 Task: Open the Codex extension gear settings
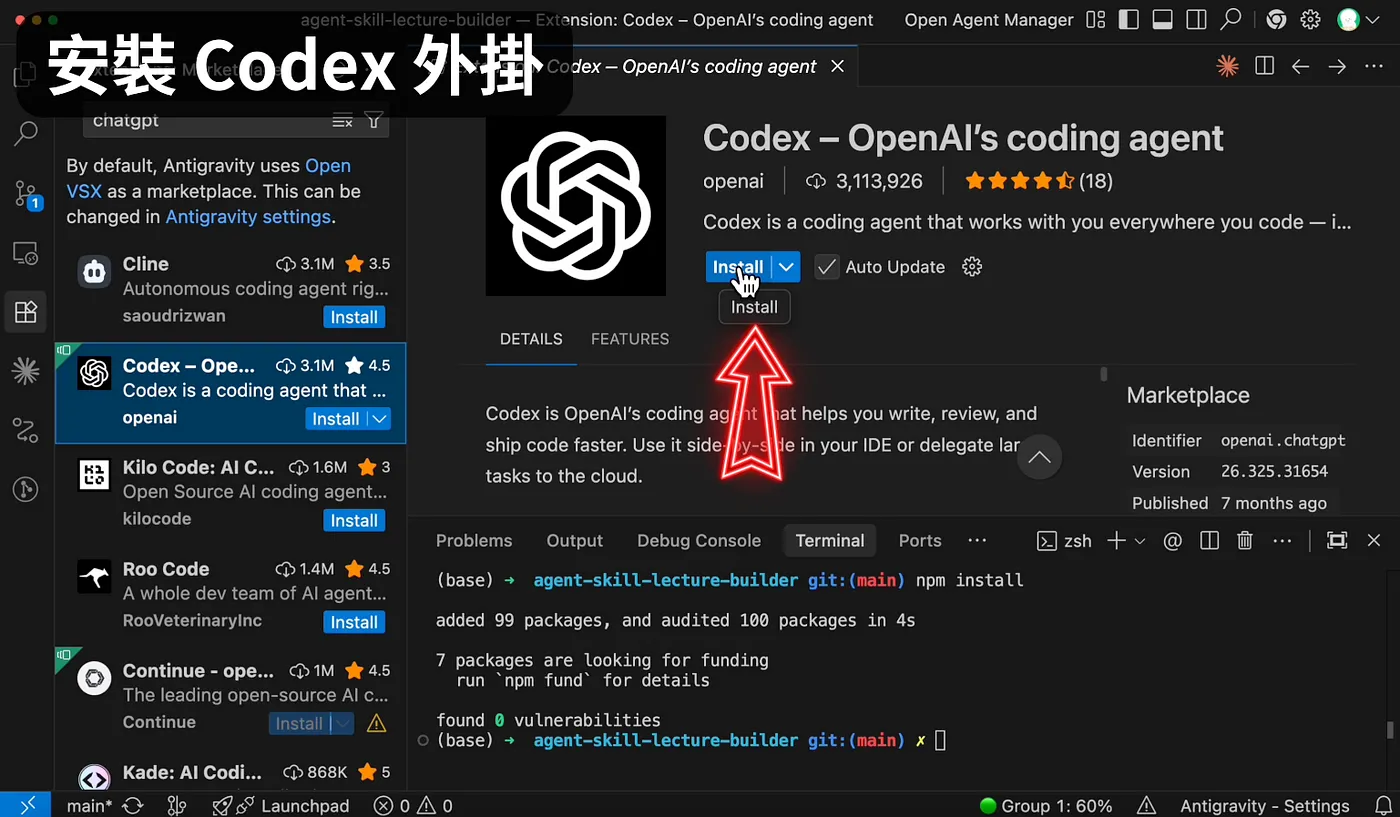tap(972, 267)
